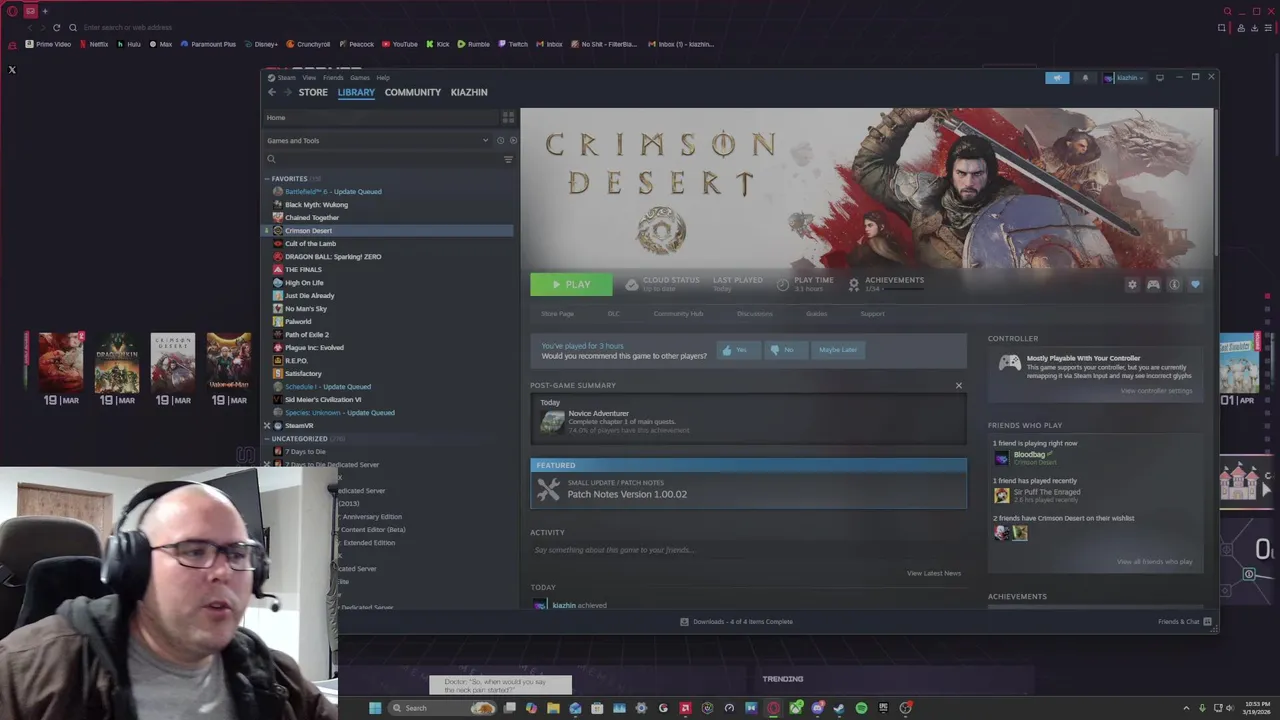Close the Post-Game Summary panel
The image size is (1280, 720).
(958, 386)
